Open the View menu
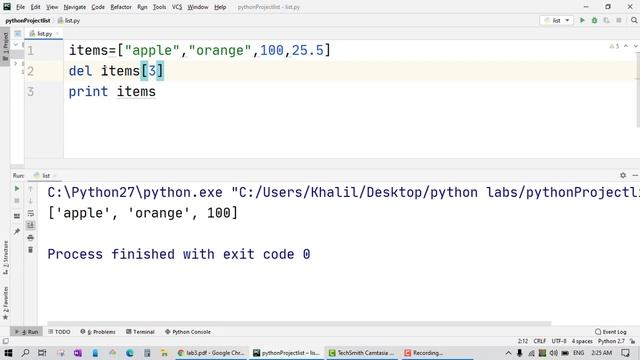 52,7
